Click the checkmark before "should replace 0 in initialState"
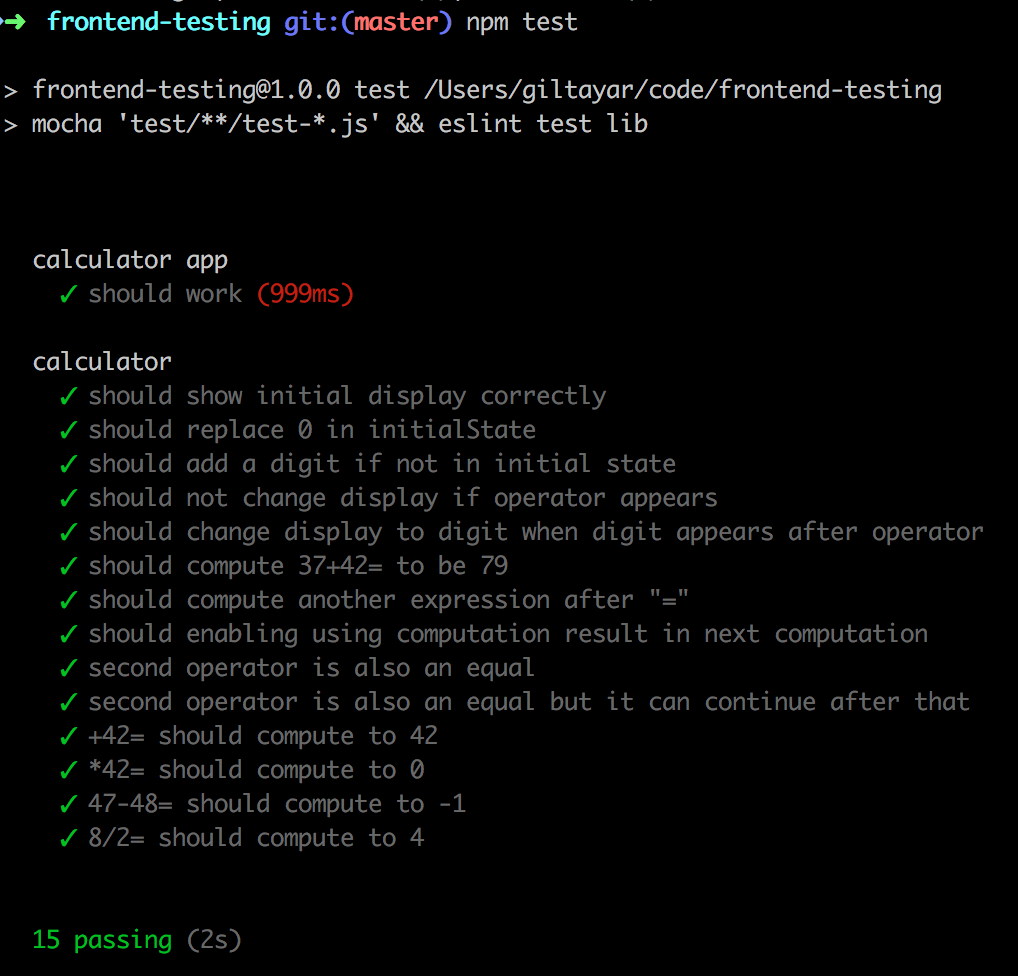 (69, 430)
